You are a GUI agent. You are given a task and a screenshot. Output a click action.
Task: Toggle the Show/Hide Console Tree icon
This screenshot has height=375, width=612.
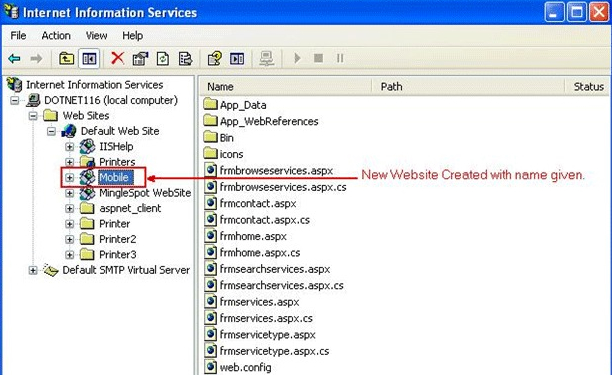pos(89,59)
